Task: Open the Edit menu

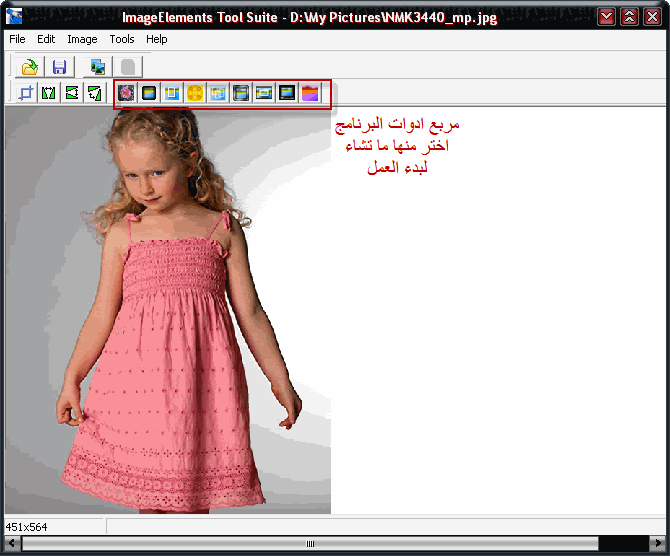Action: tap(46, 39)
